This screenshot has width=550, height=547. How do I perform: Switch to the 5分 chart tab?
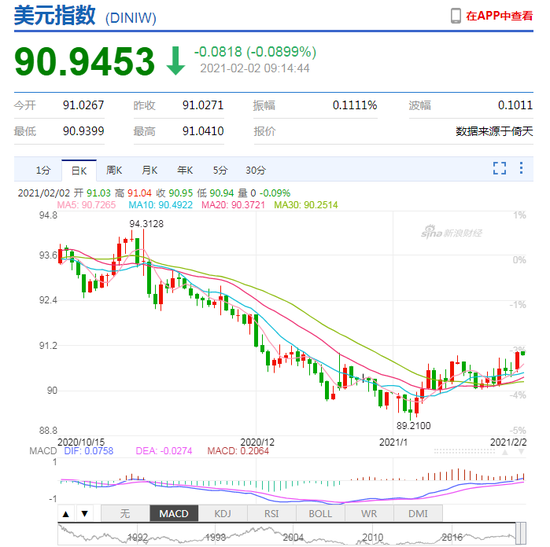pos(220,171)
